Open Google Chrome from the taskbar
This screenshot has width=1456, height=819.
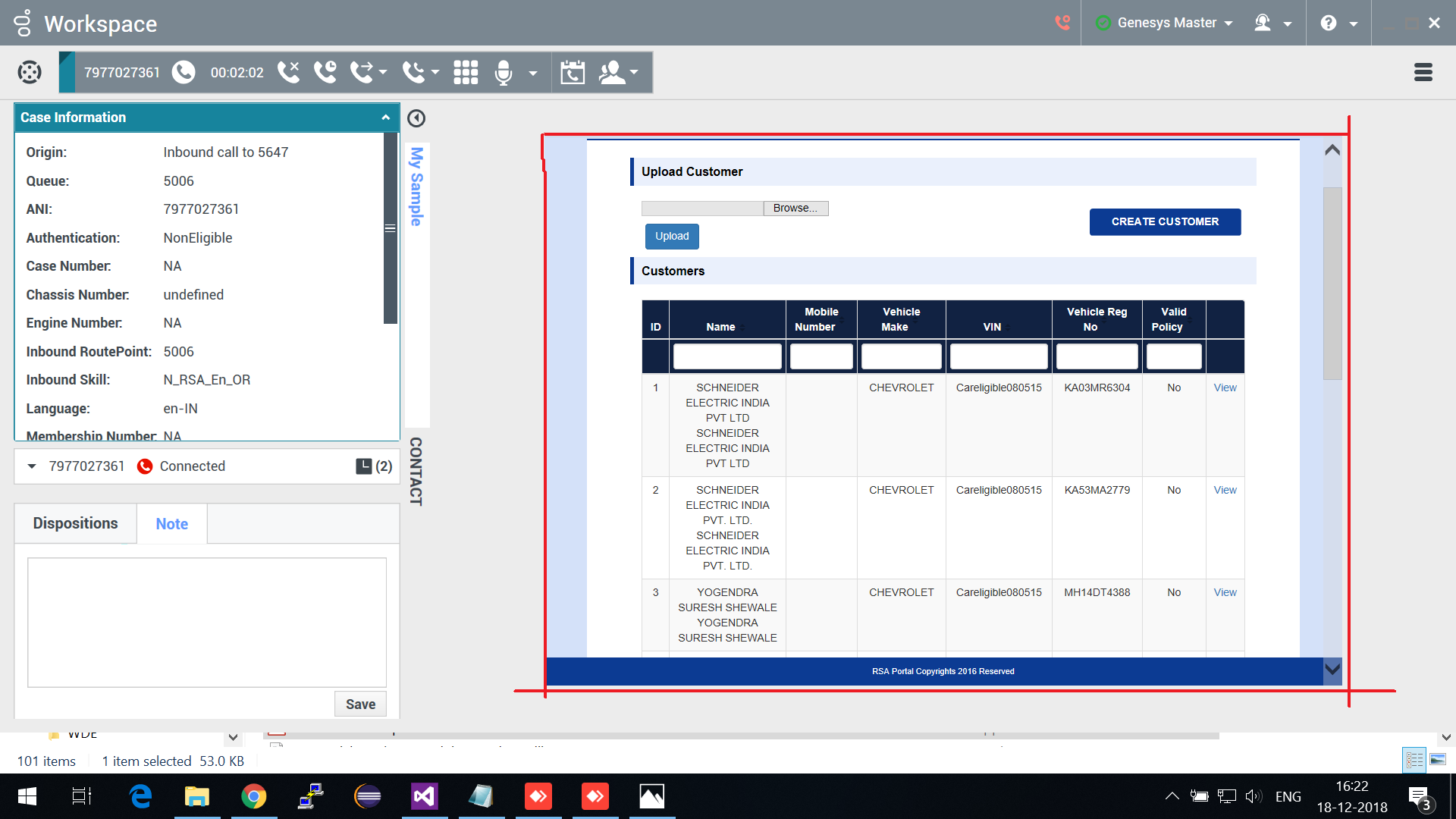pos(254,796)
